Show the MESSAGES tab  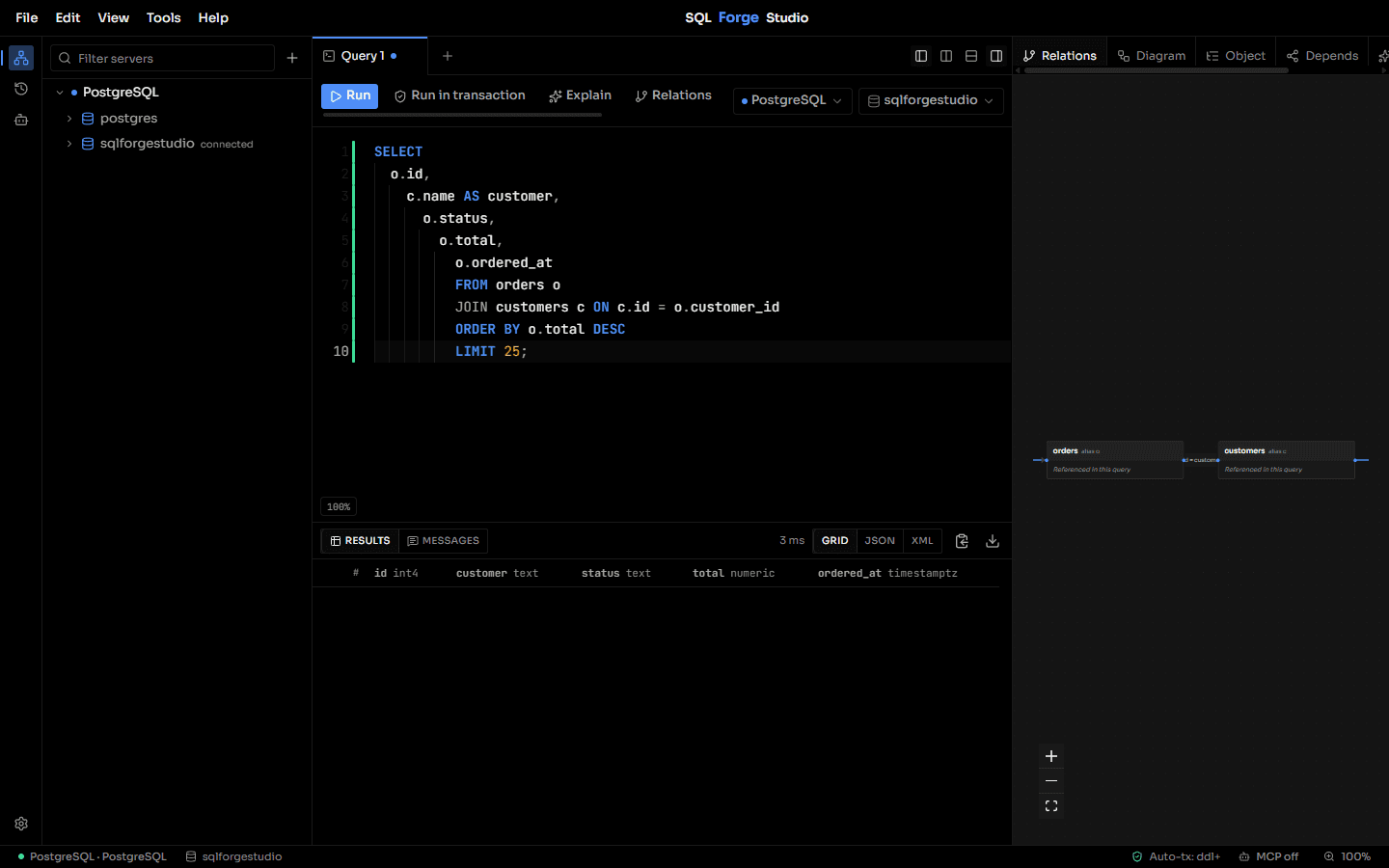coord(444,541)
